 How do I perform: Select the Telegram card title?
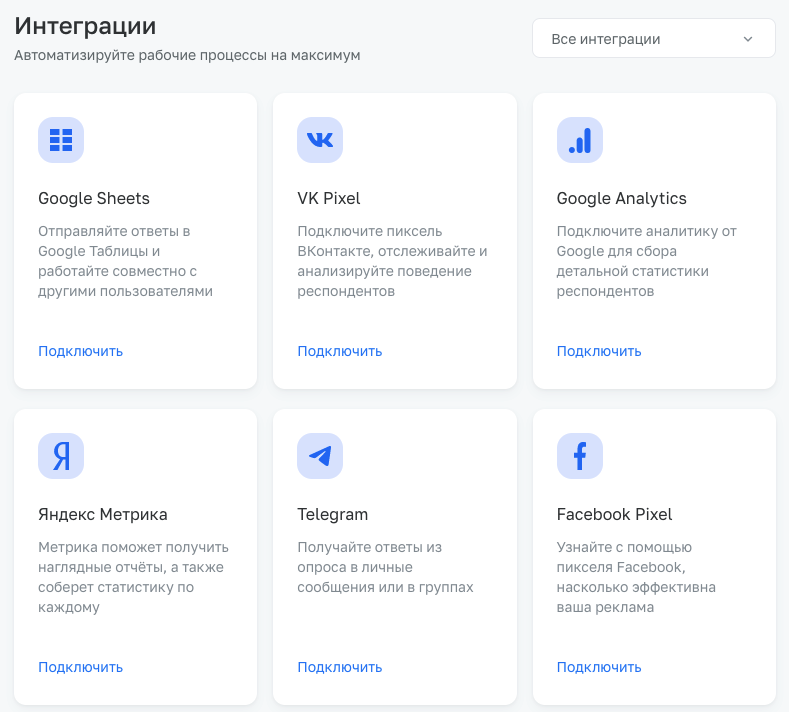(332, 514)
